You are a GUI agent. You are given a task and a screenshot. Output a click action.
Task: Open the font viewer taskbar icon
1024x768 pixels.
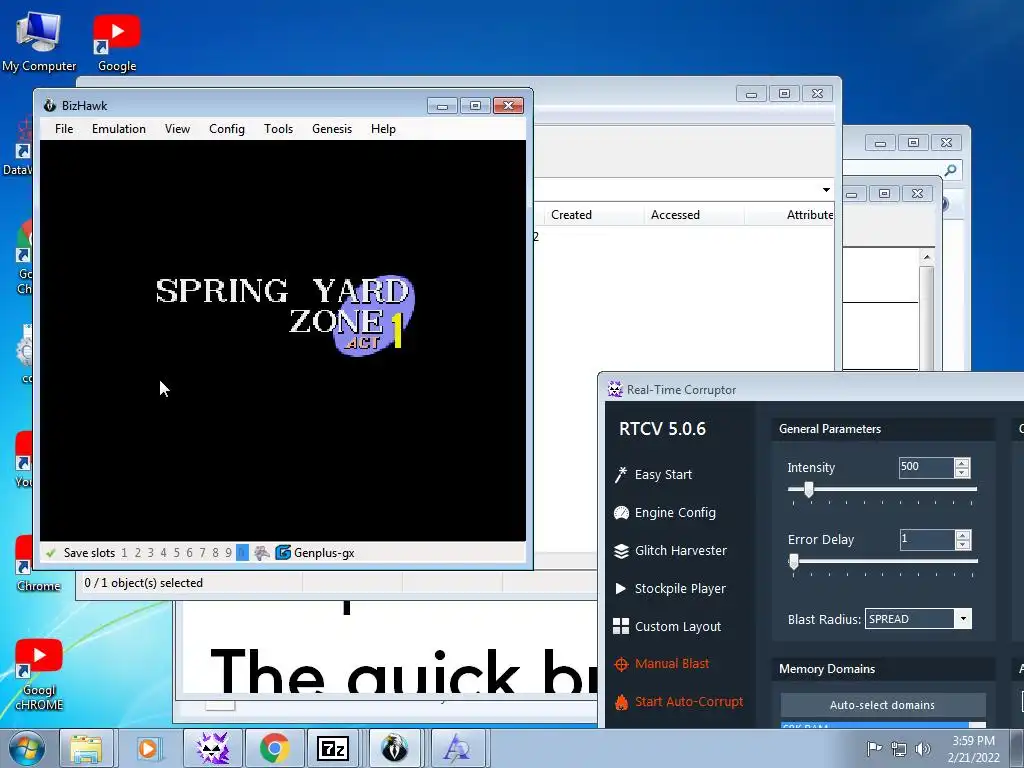point(456,748)
